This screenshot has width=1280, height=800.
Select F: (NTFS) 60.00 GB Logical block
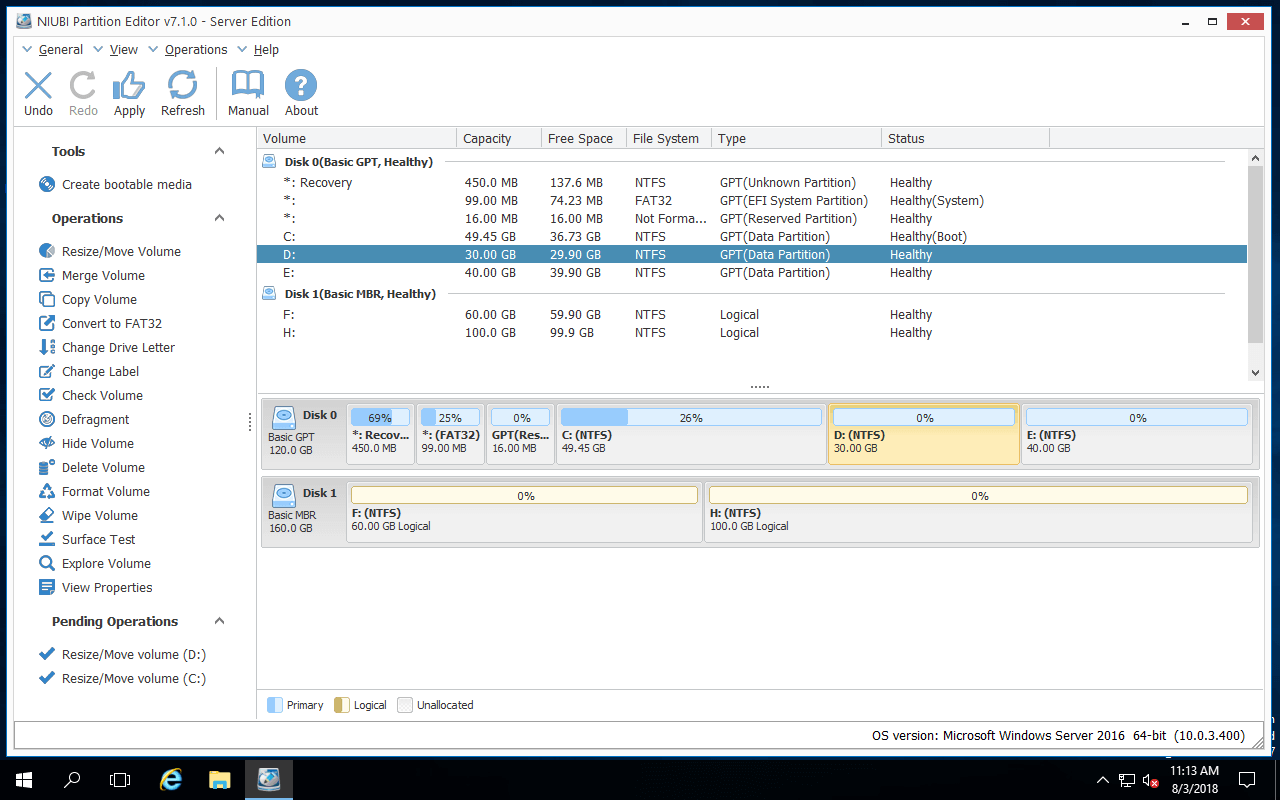pos(525,512)
